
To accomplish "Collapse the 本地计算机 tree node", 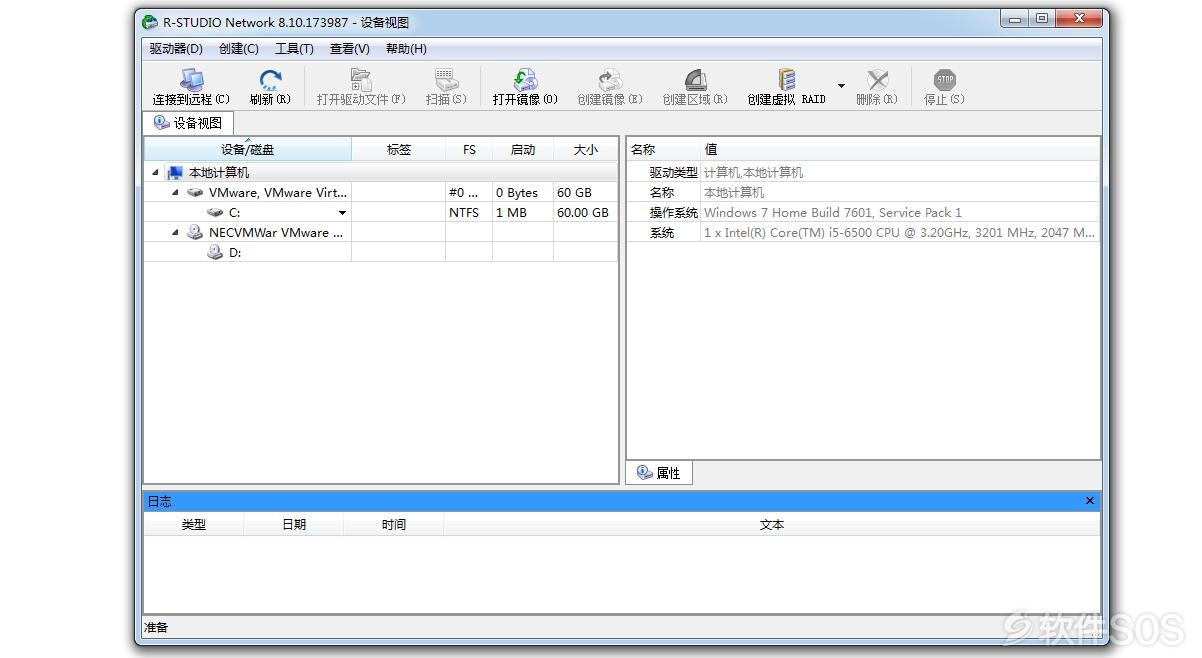I will pos(155,173).
